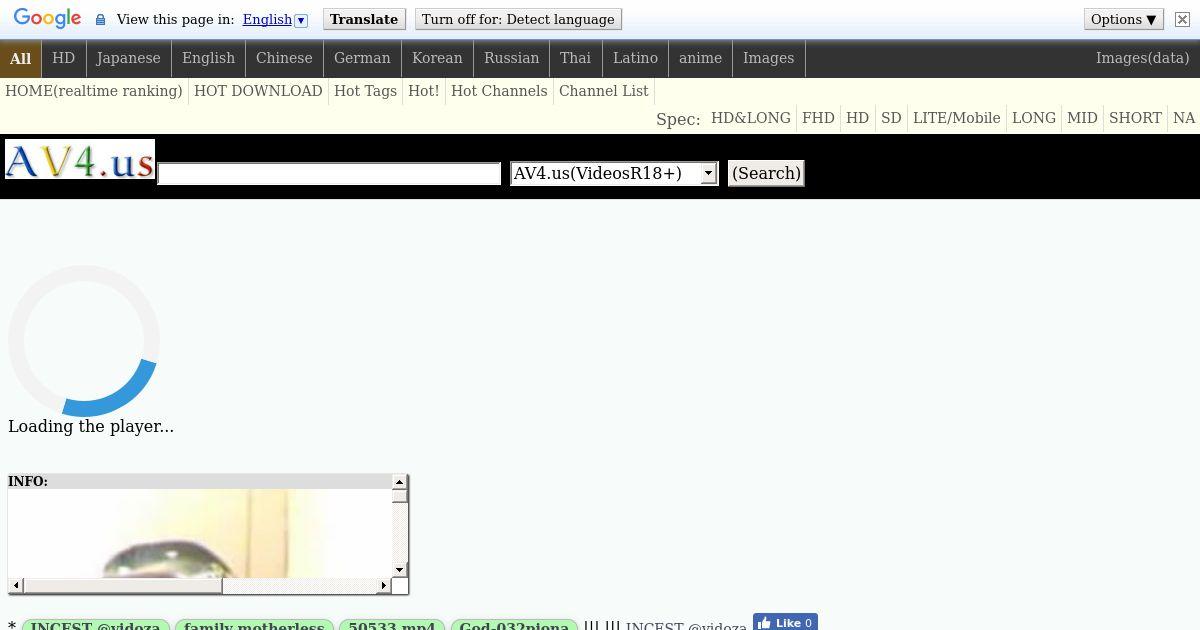Open the Hot Tags link
The width and height of the screenshot is (1200, 630).
[x=365, y=91]
